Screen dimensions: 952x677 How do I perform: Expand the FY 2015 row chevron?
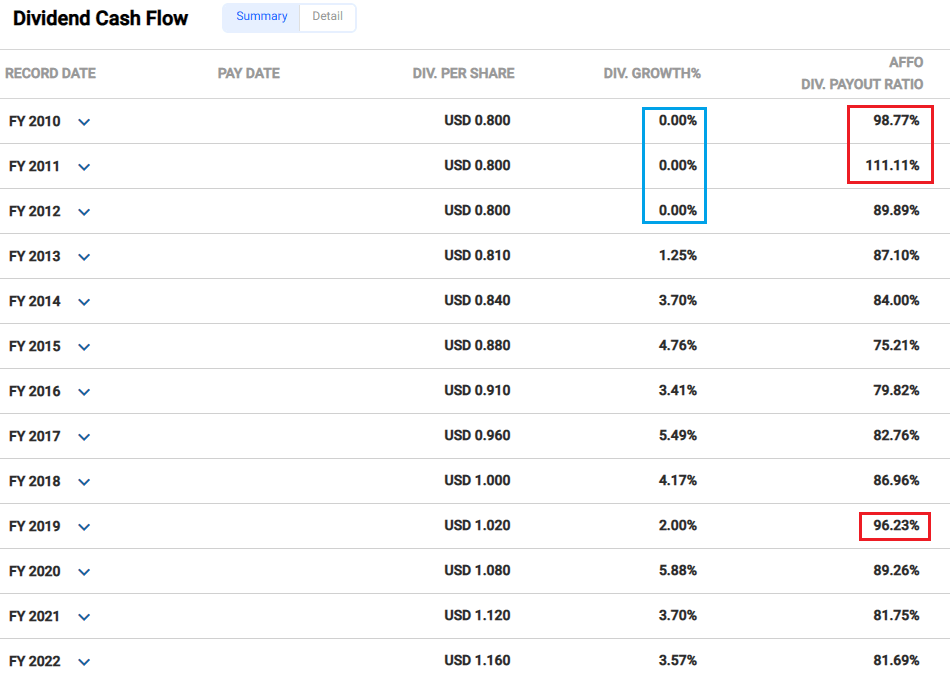[84, 347]
